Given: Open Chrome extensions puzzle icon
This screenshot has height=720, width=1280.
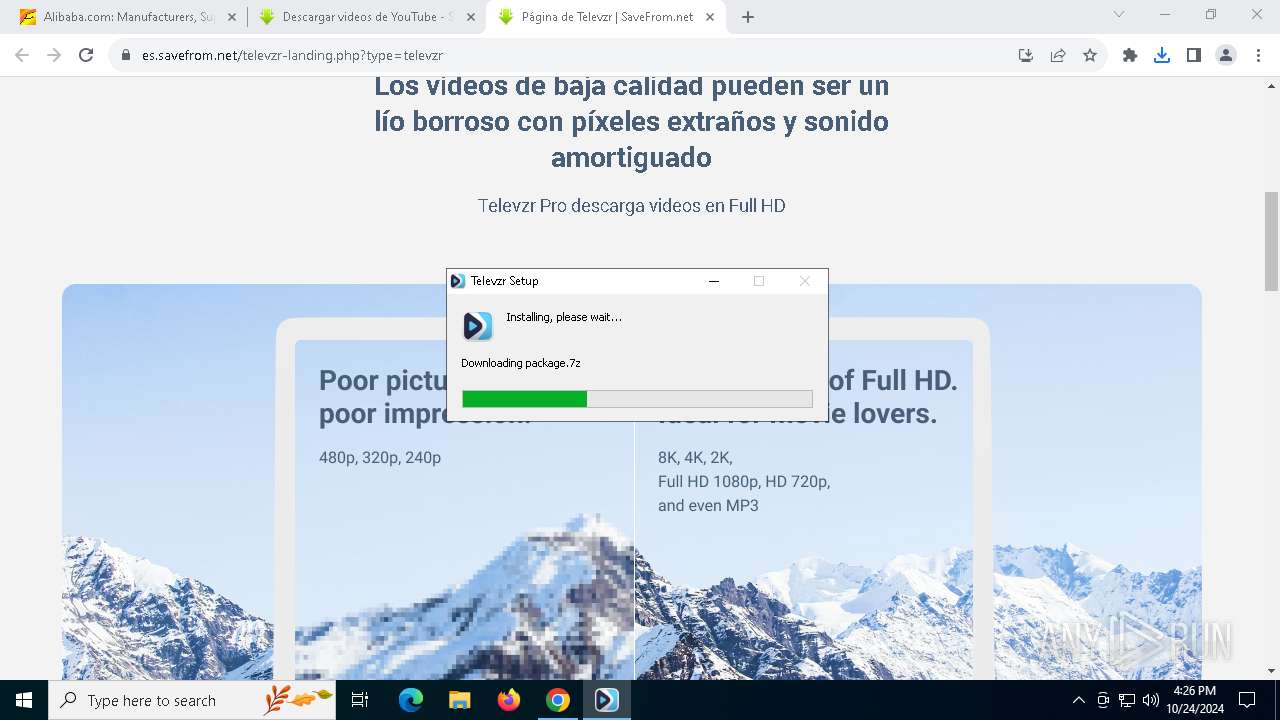Looking at the screenshot, I should tap(1130, 55).
